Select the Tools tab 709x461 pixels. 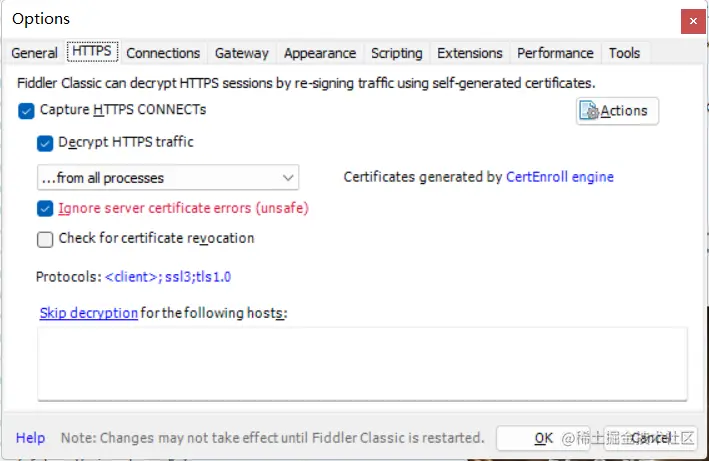pyautogui.click(x=624, y=53)
